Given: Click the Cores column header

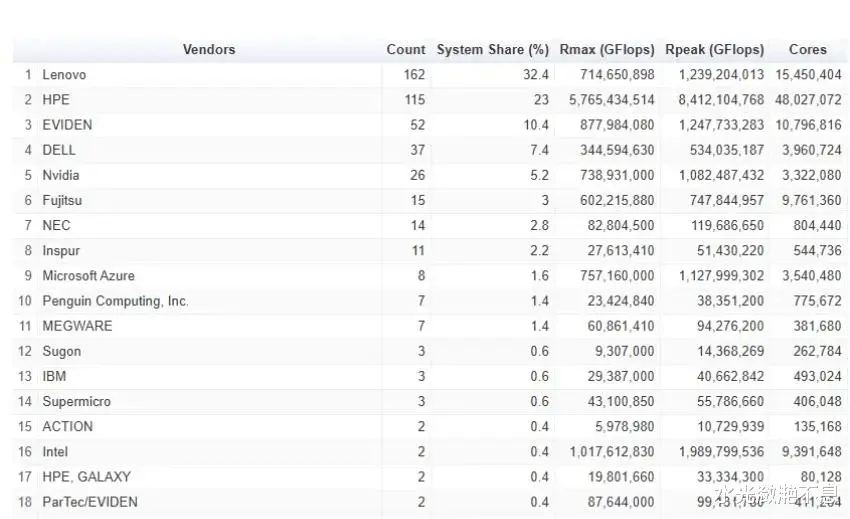Looking at the screenshot, I should click(808, 49).
